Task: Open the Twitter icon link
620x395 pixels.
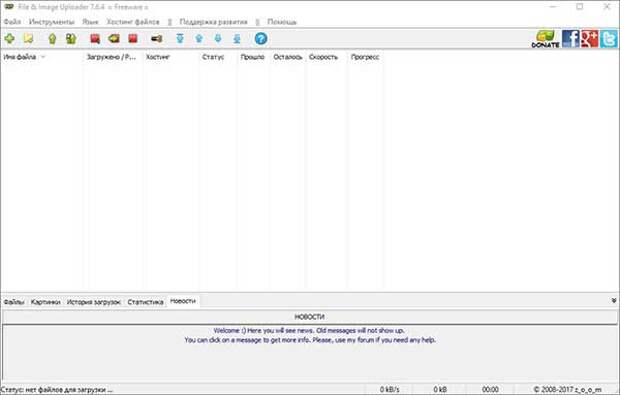Action: [609, 39]
